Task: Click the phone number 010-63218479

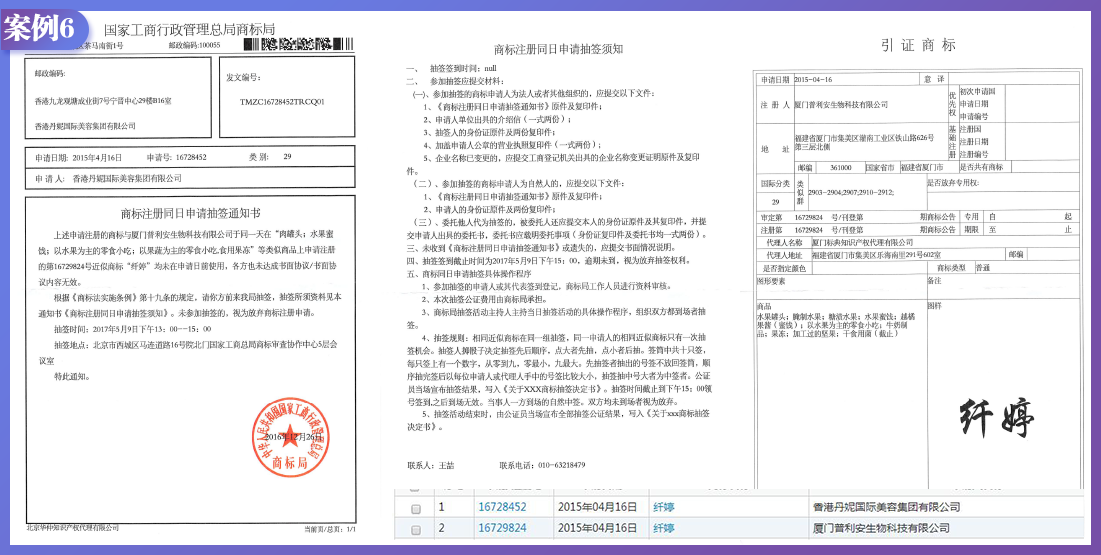Action: 560,465
